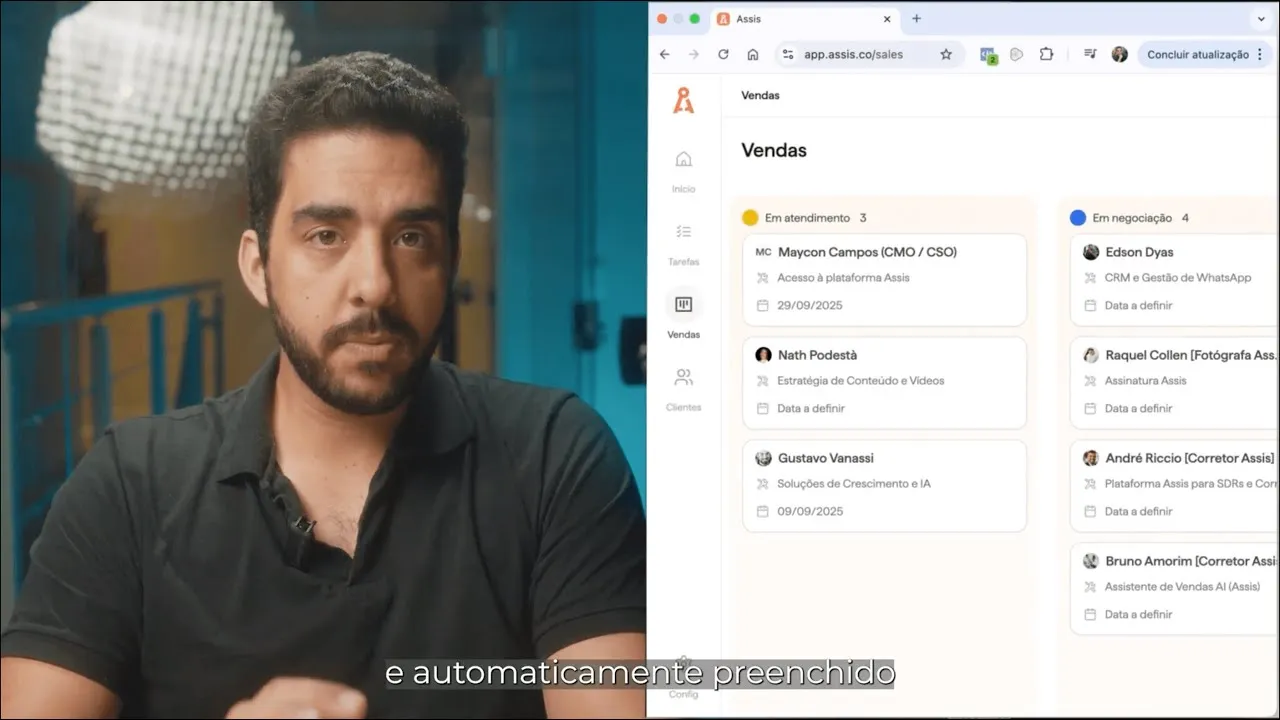Click the Edson Dyas avatar thumbnail
Viewport: 1280px width, 720px height.
(1091, 252)
